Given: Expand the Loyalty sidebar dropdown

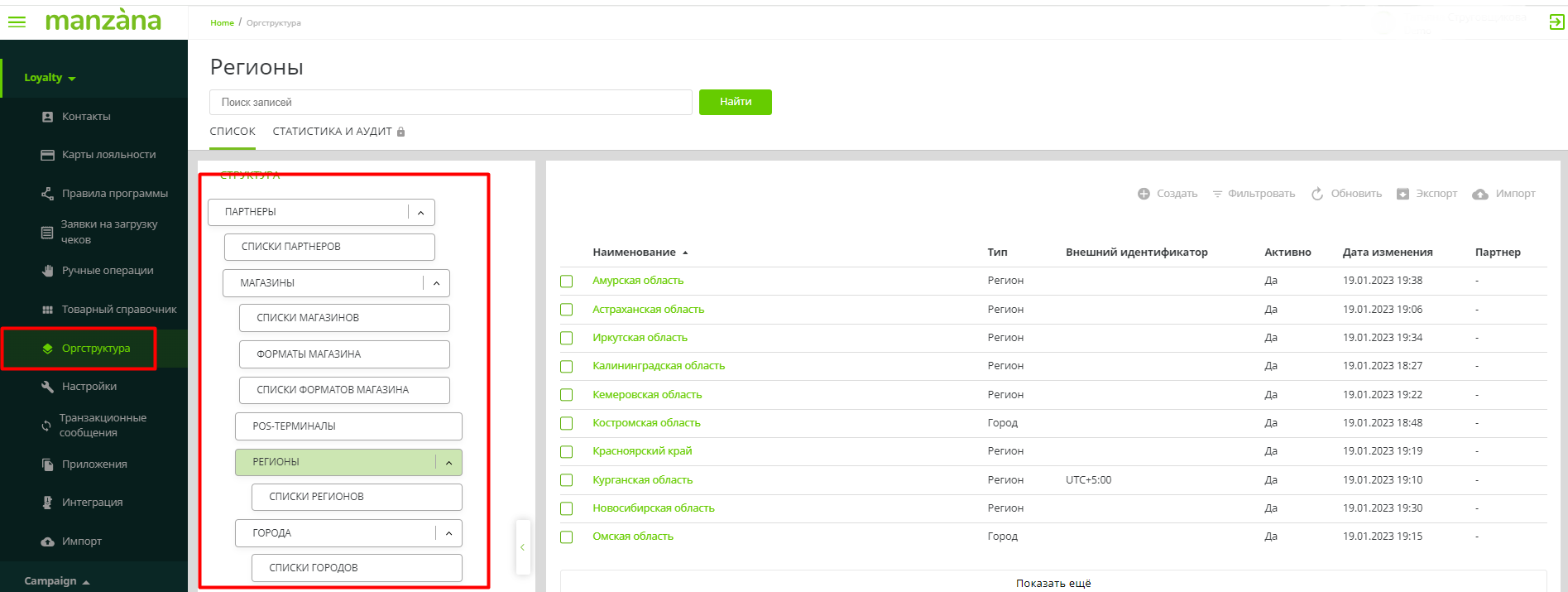Looking at the screenshot, I should 50,78.
